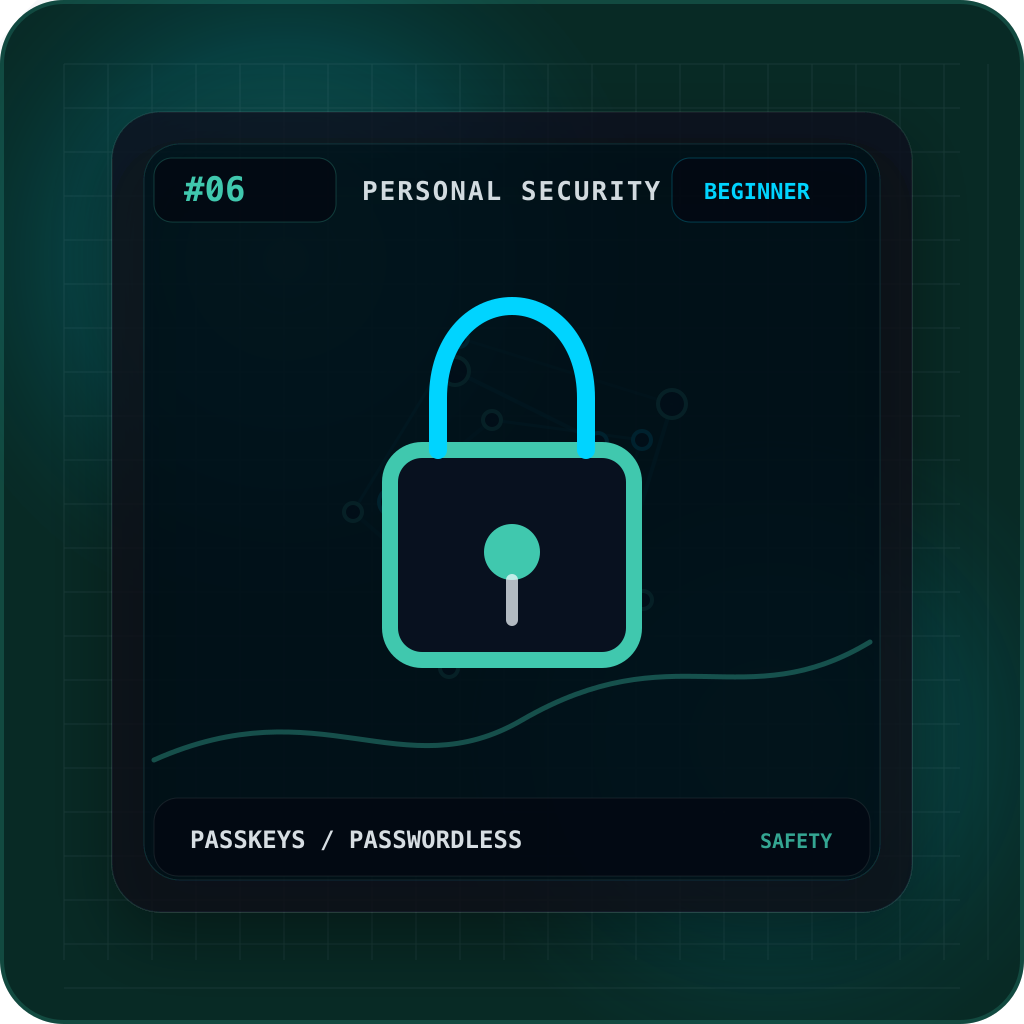
Task: Click the faint node inside the shackle arch
Action: 492,419
